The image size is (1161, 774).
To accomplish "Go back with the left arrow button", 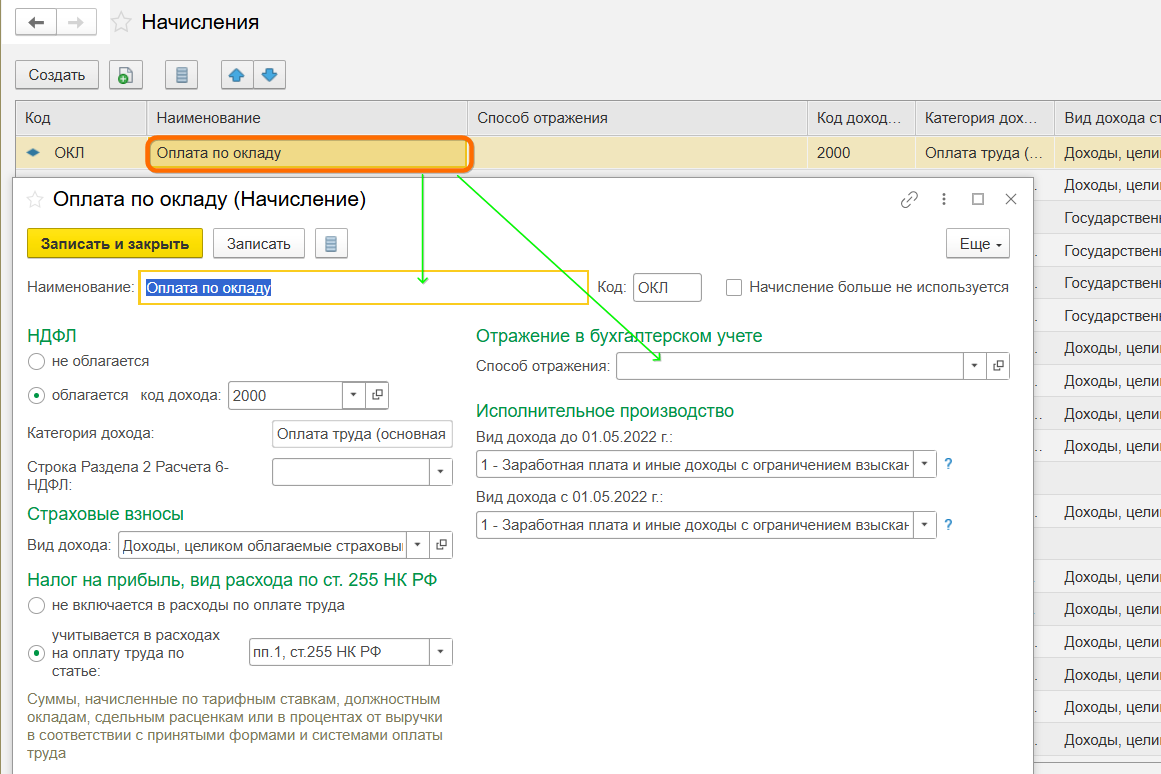I will click(36, 22).
